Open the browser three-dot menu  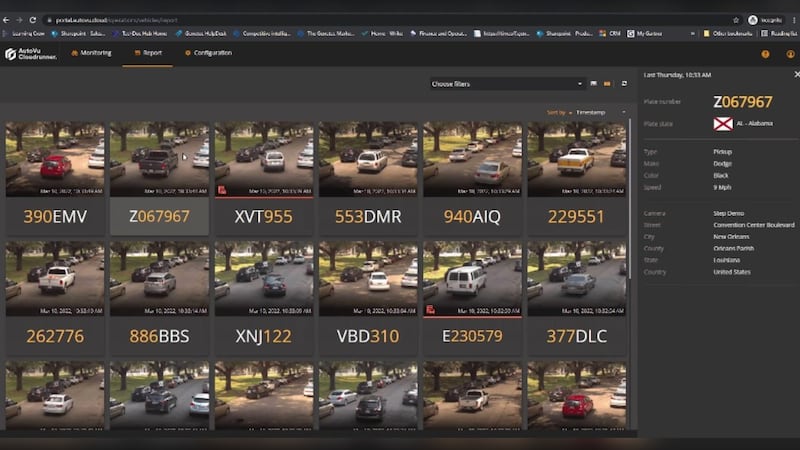coord(794,20)
